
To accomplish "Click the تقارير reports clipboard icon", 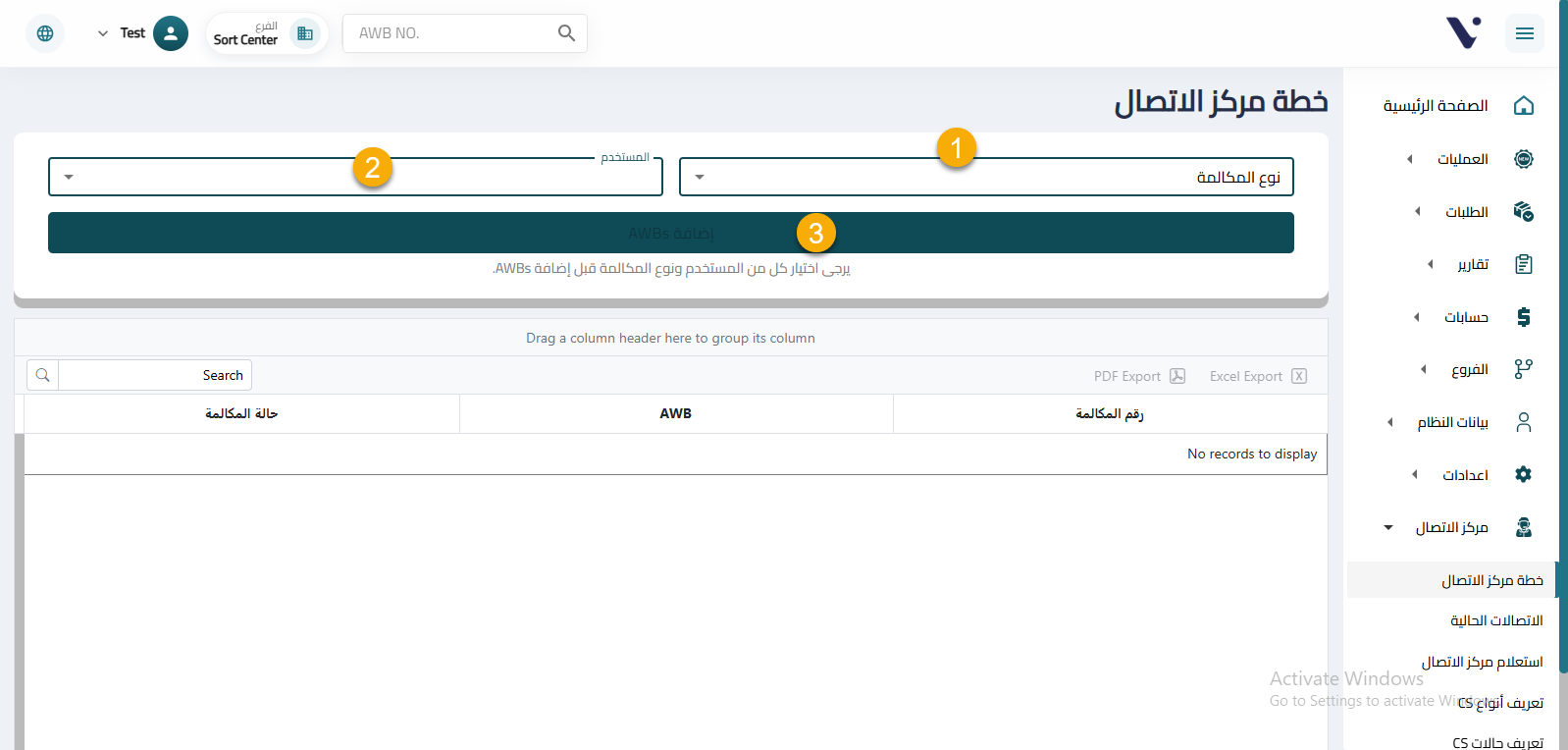I will 1524,264.
